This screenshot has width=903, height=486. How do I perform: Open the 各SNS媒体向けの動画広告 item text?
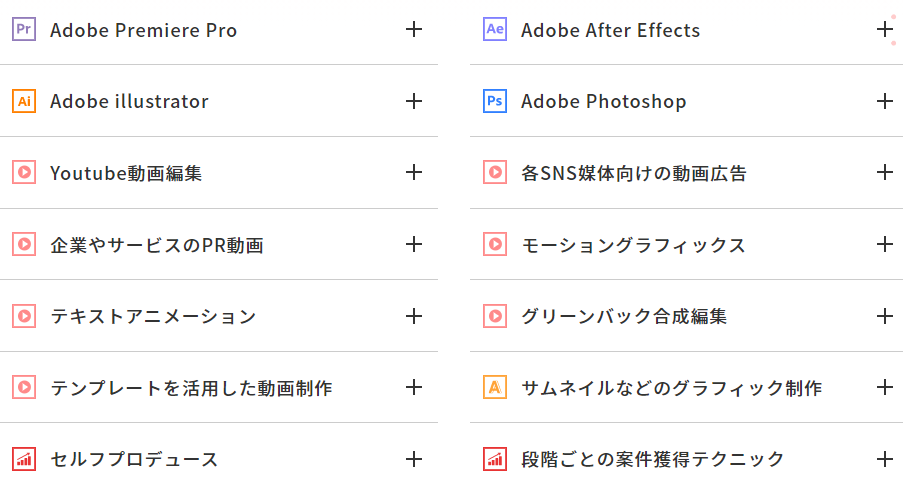click(x=633, y=173)
